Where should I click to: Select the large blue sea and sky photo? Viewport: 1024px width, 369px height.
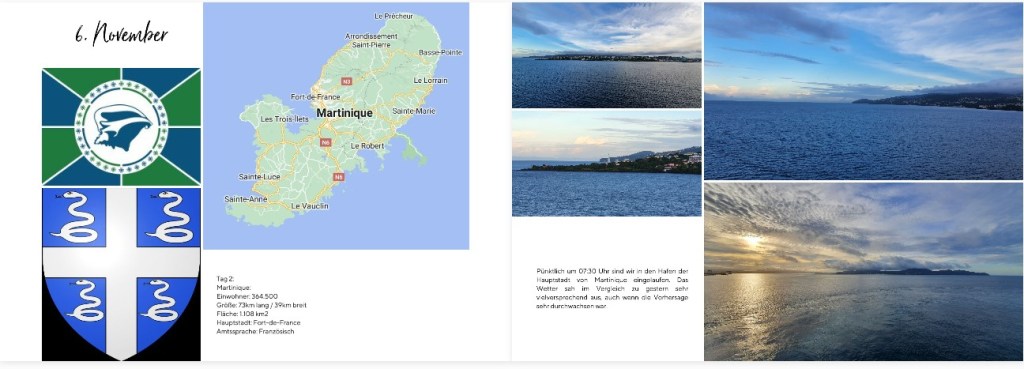pyautogui.click(x=863, y=91)
